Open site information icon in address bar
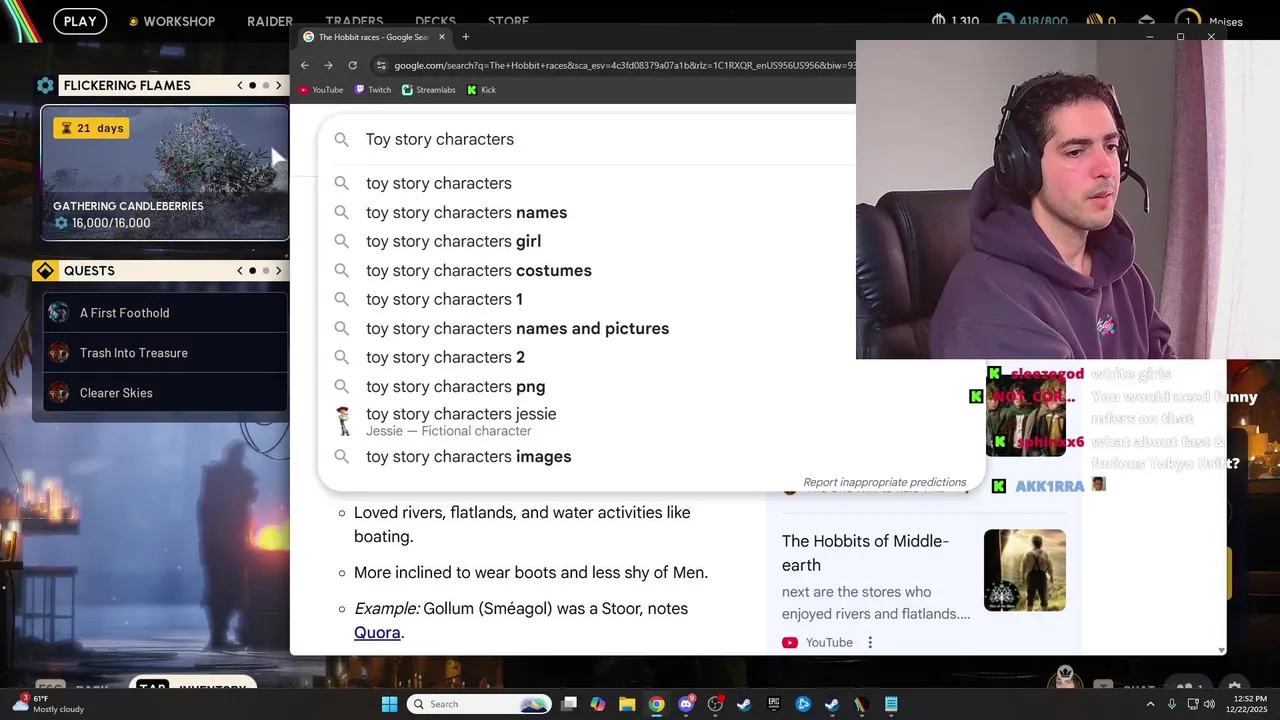The image size is (1280, 720). tap(381, 65)
